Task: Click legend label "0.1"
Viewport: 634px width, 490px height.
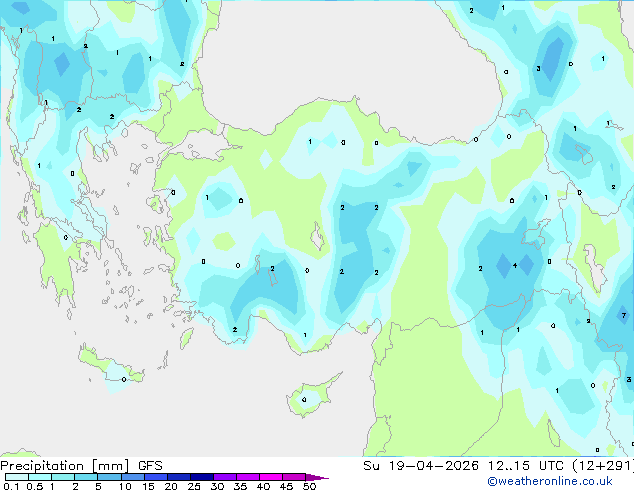Action: coord(11,486)
